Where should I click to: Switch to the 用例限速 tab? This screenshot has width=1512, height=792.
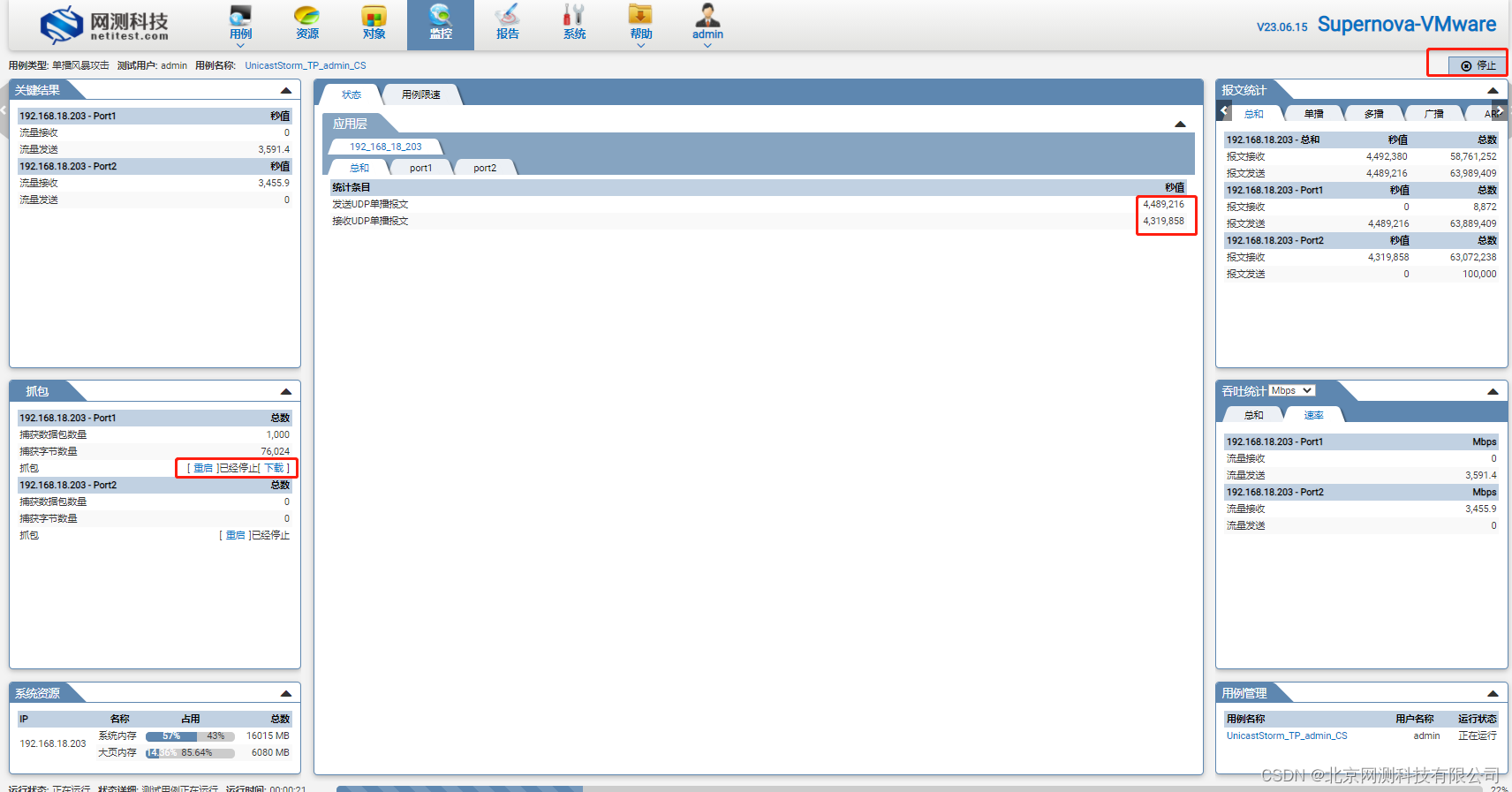[421, 94]
